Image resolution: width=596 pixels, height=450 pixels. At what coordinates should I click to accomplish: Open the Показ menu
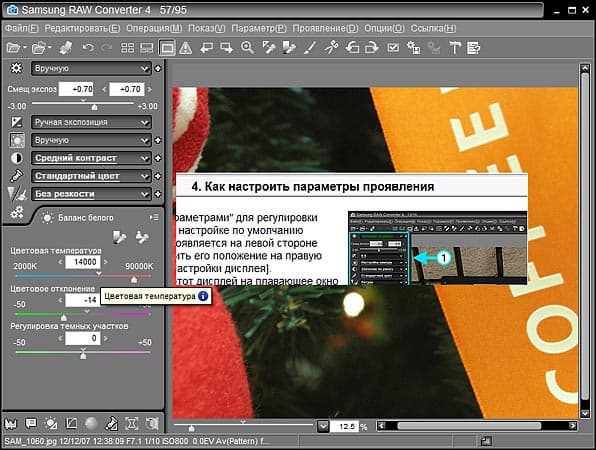click(x=207, y=29)
